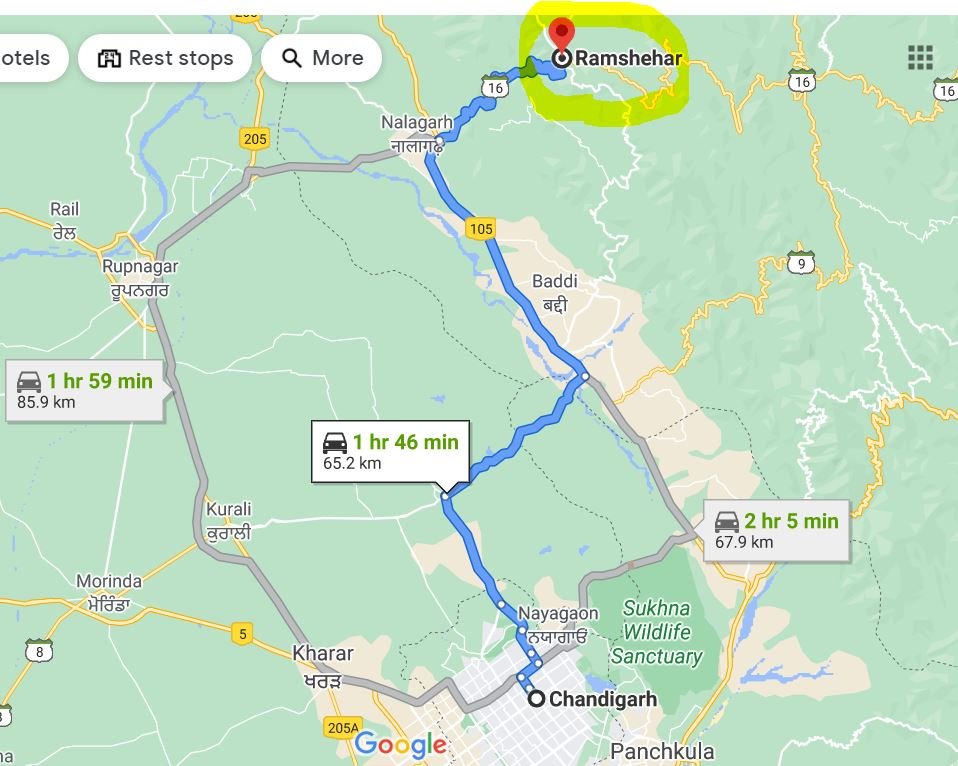Choose the 1 hr 59 min route
958x766 pixels.
pos(85,391)
